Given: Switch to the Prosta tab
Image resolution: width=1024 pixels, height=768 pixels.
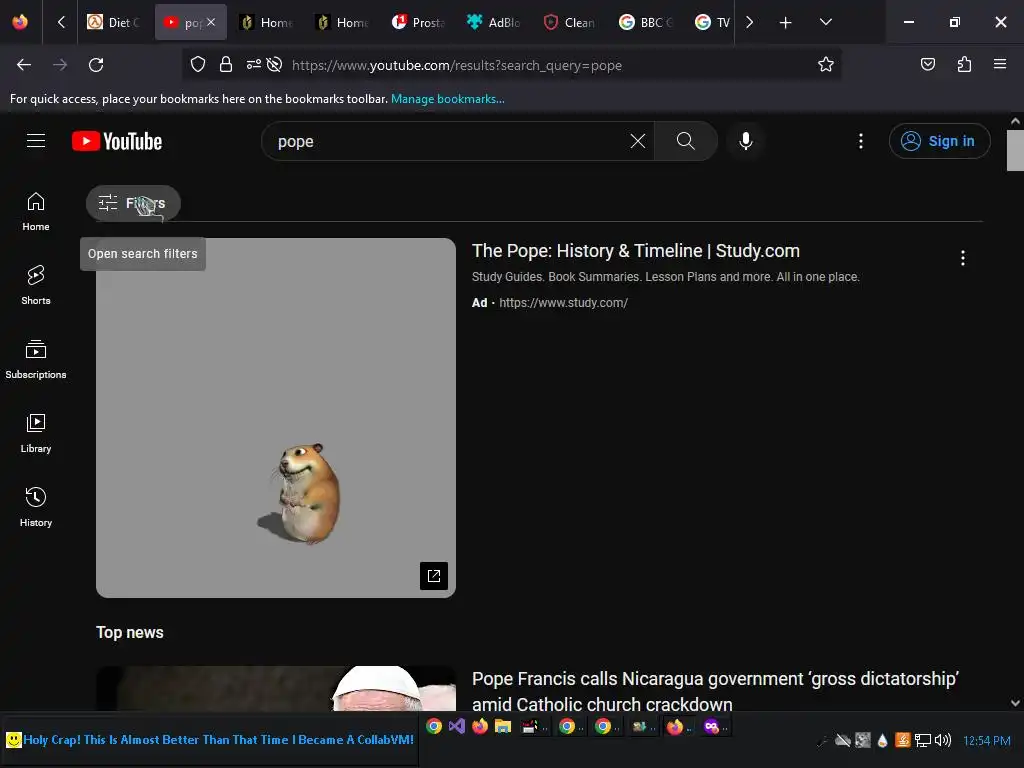Looking at the screenshot, I should click(x=417, y=22).
